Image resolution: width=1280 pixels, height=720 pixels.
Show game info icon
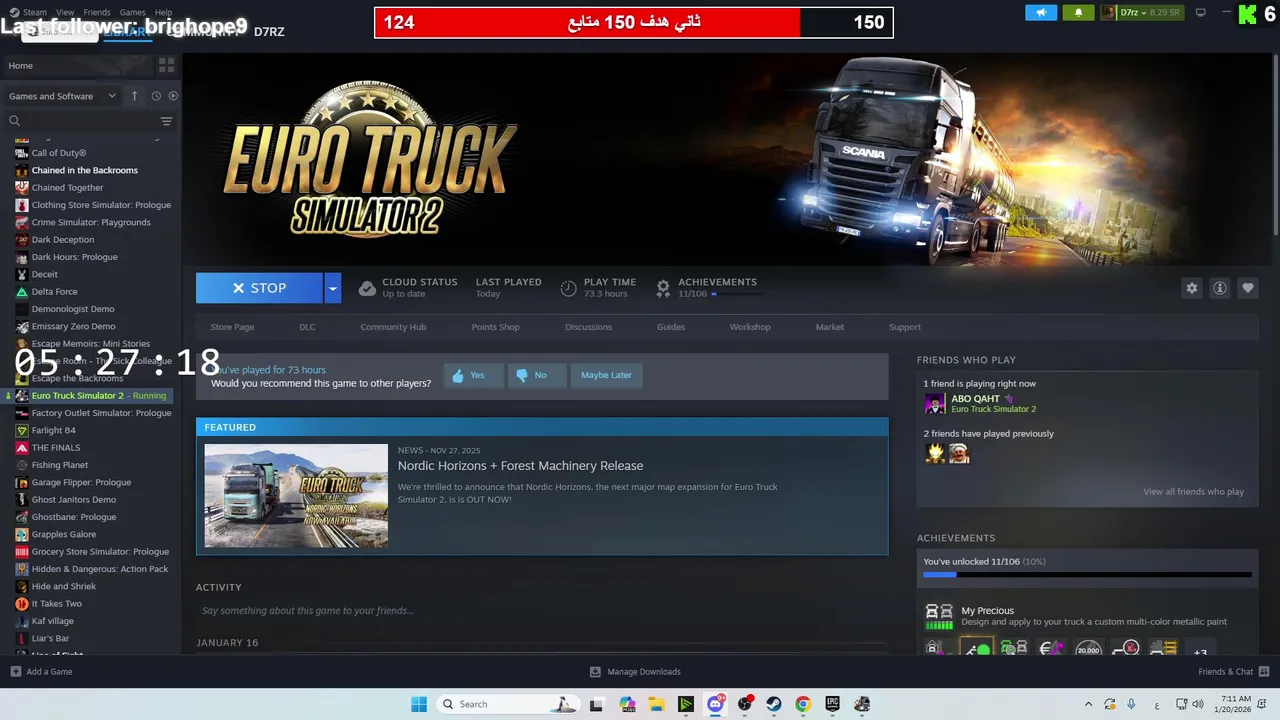1220,288
